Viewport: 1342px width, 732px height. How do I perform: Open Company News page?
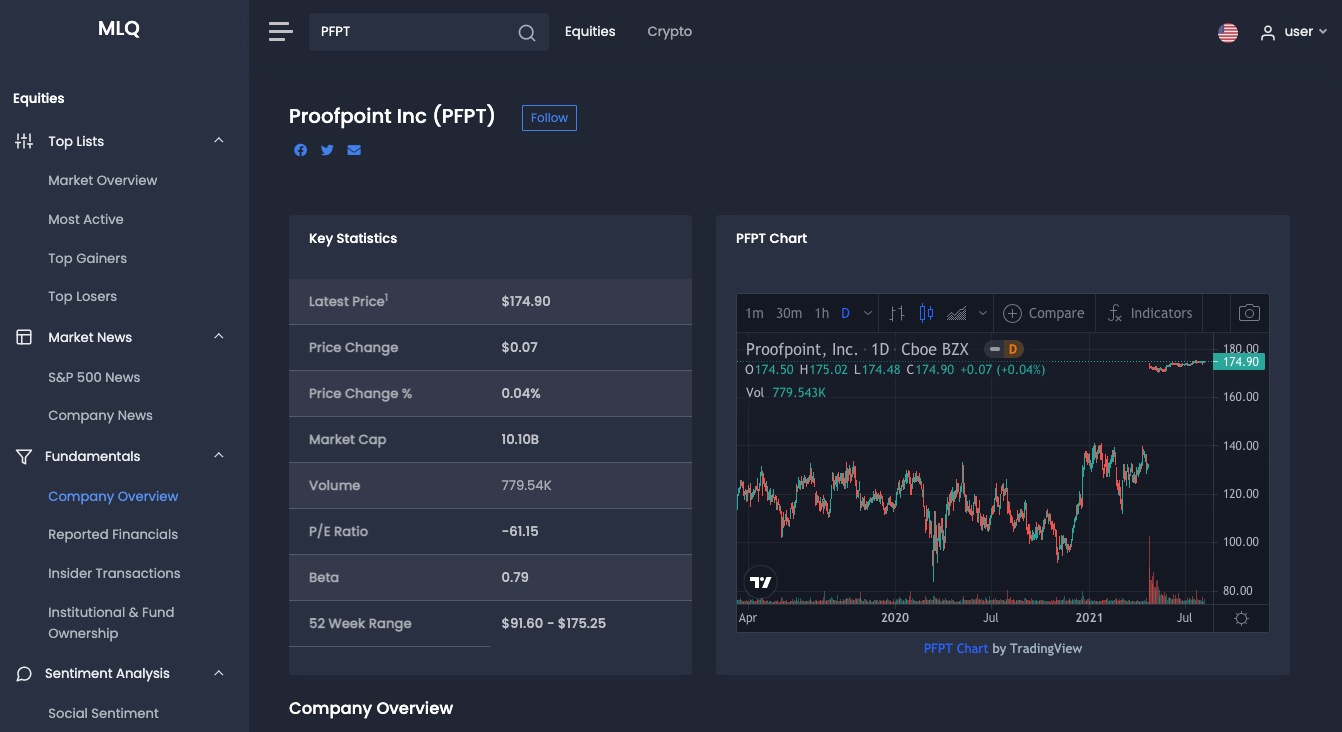tap(101, 416)
